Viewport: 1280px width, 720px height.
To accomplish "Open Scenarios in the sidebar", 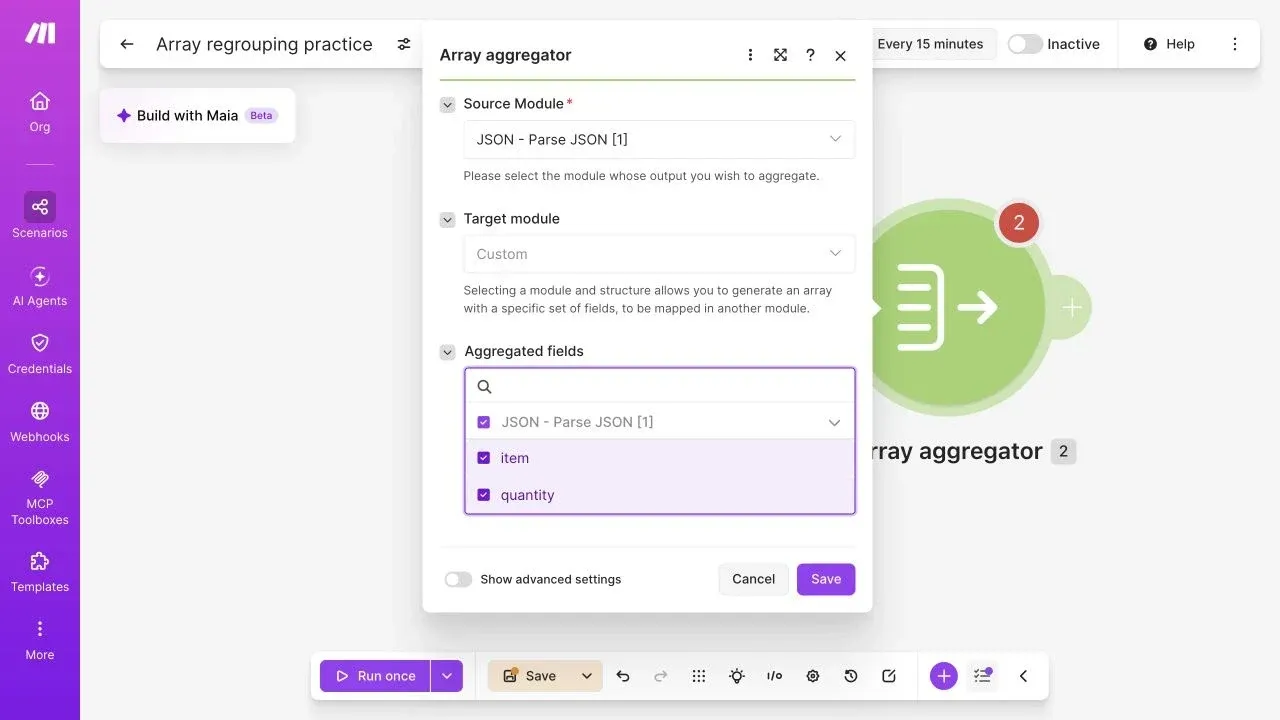I will tap(40, 216).
